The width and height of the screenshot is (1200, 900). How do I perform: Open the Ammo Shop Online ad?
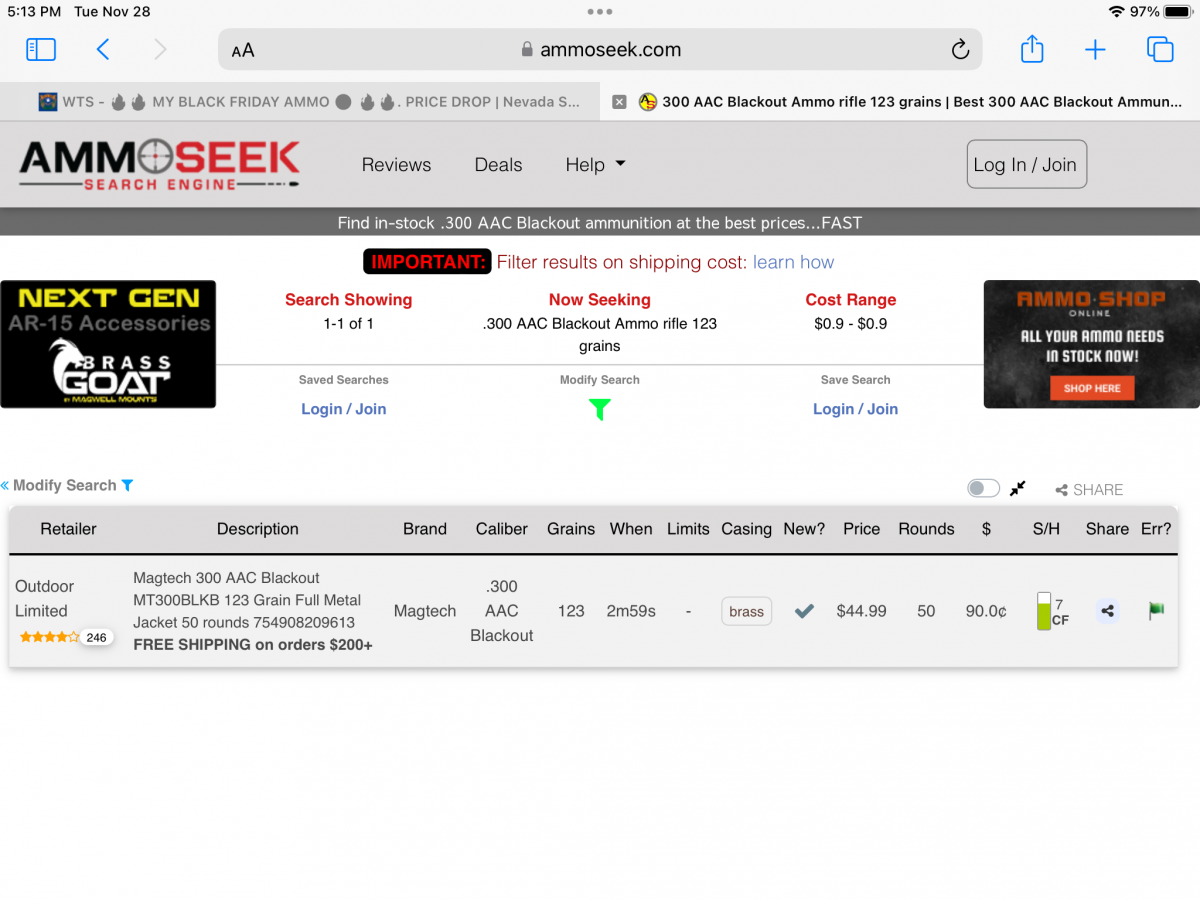pyautogui.click(x=1092, y=344)
